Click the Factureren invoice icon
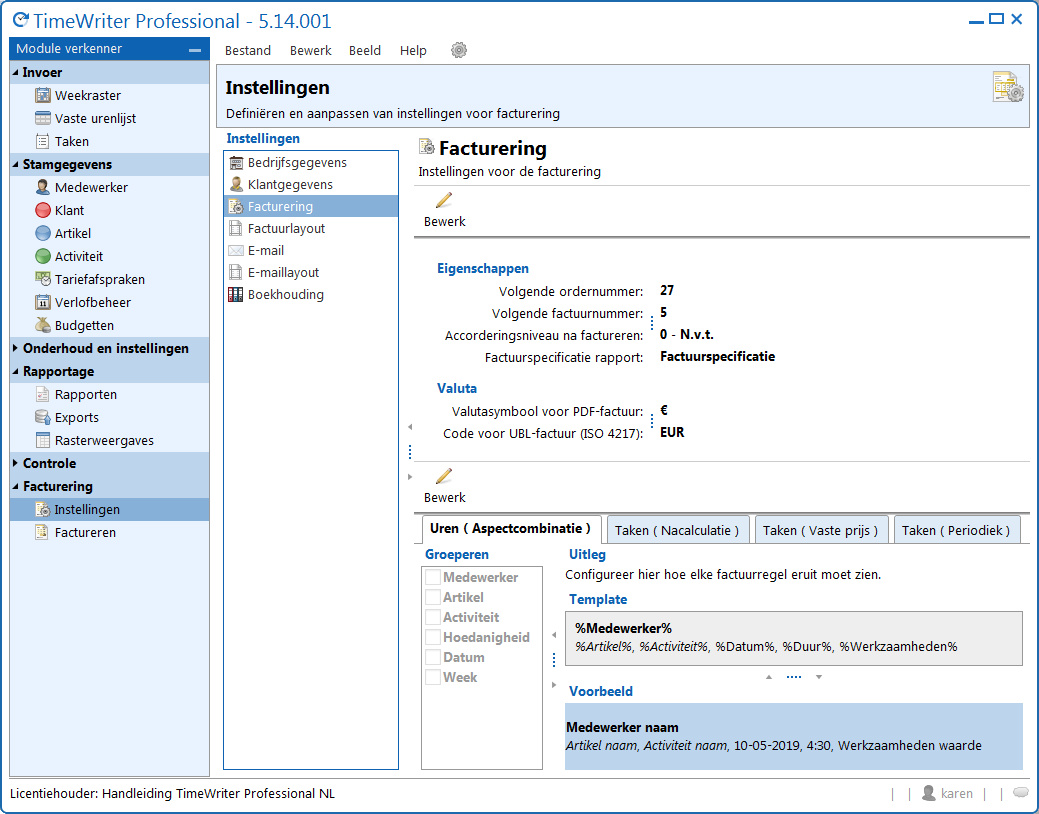Image resolution: width=1039 pixels, height=814 pixels. click(42, 532)
